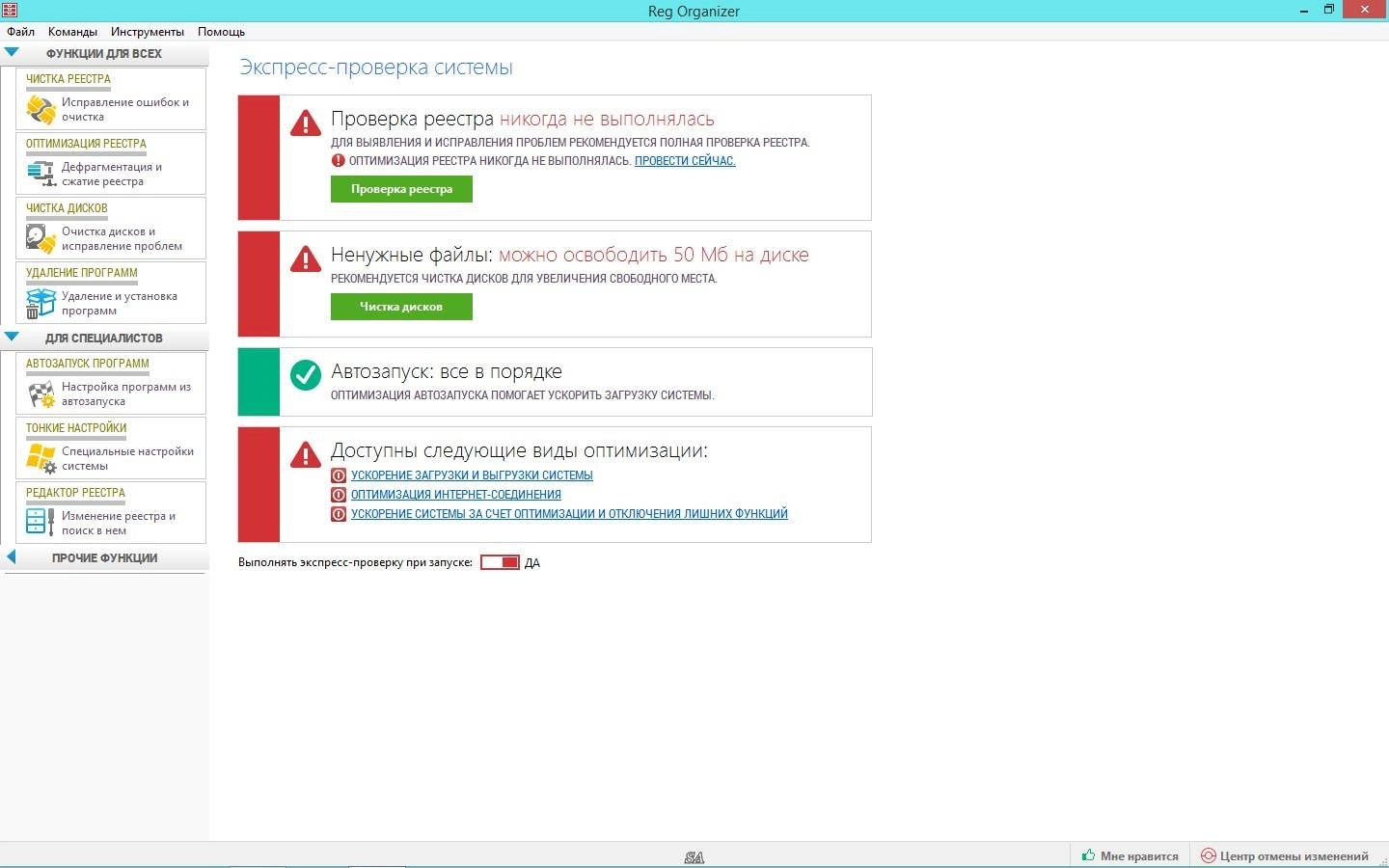1389x868 pixels.
Task: Click the ДЛЯ СПЕЦИАЛИСТОВ header label
Action: pyautogui.click(x=104, y=339)
